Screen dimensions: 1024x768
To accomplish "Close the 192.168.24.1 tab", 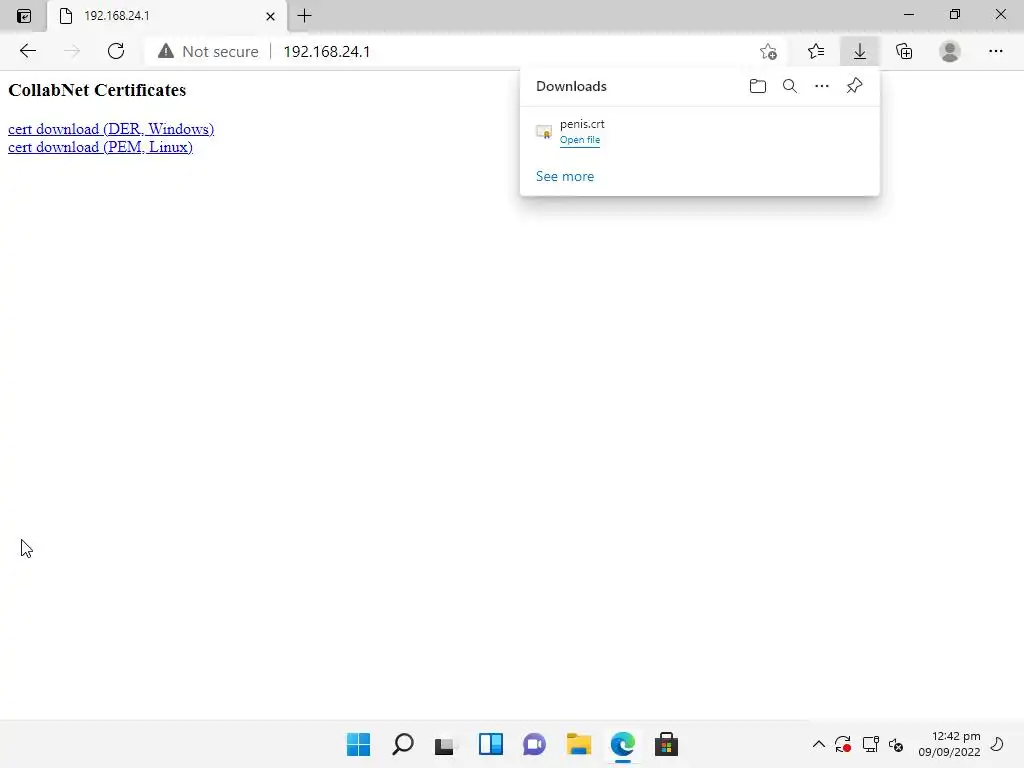I will tap(270, 16).
